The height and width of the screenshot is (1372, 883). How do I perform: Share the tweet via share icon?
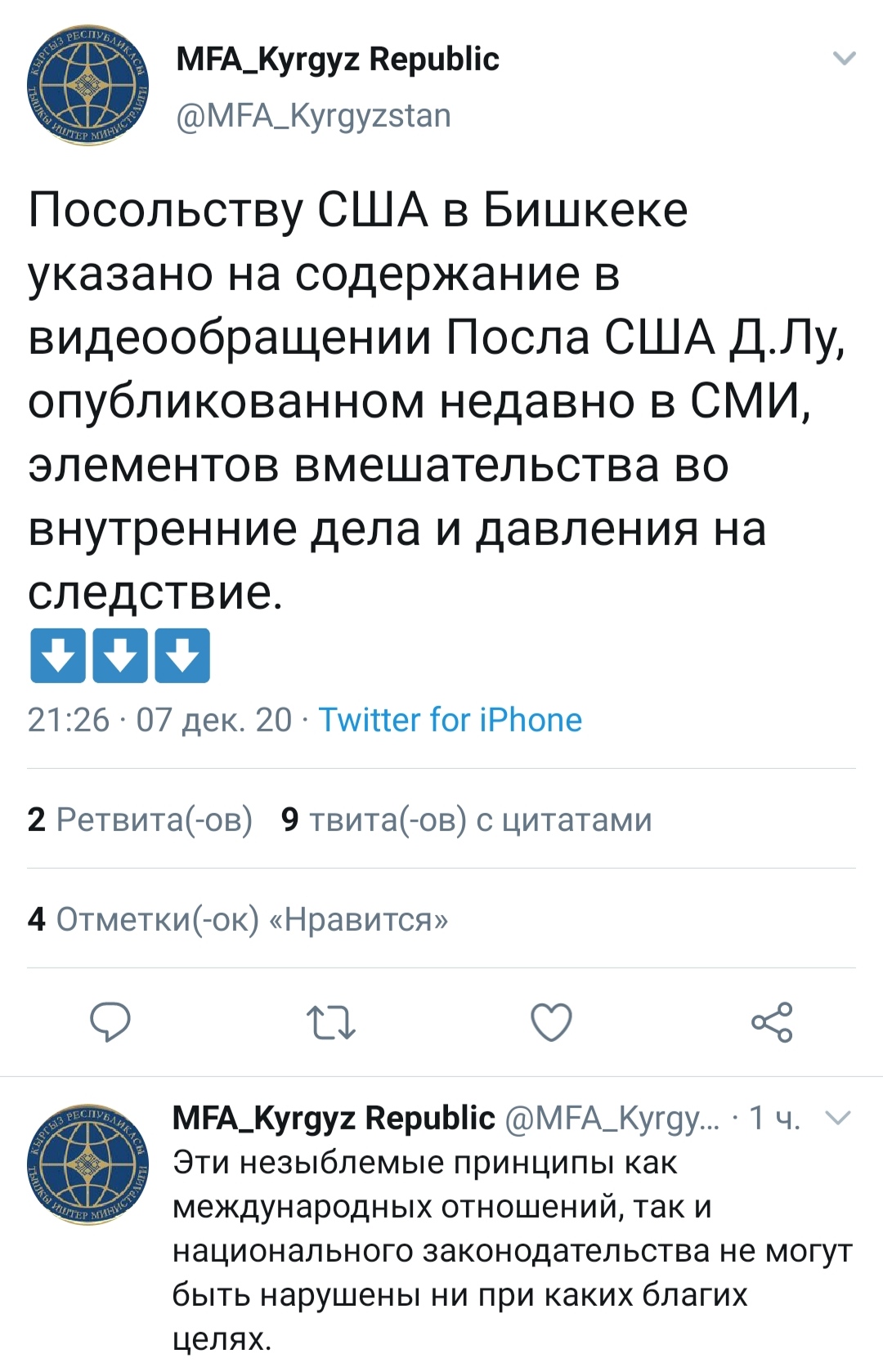[772, 1022]
